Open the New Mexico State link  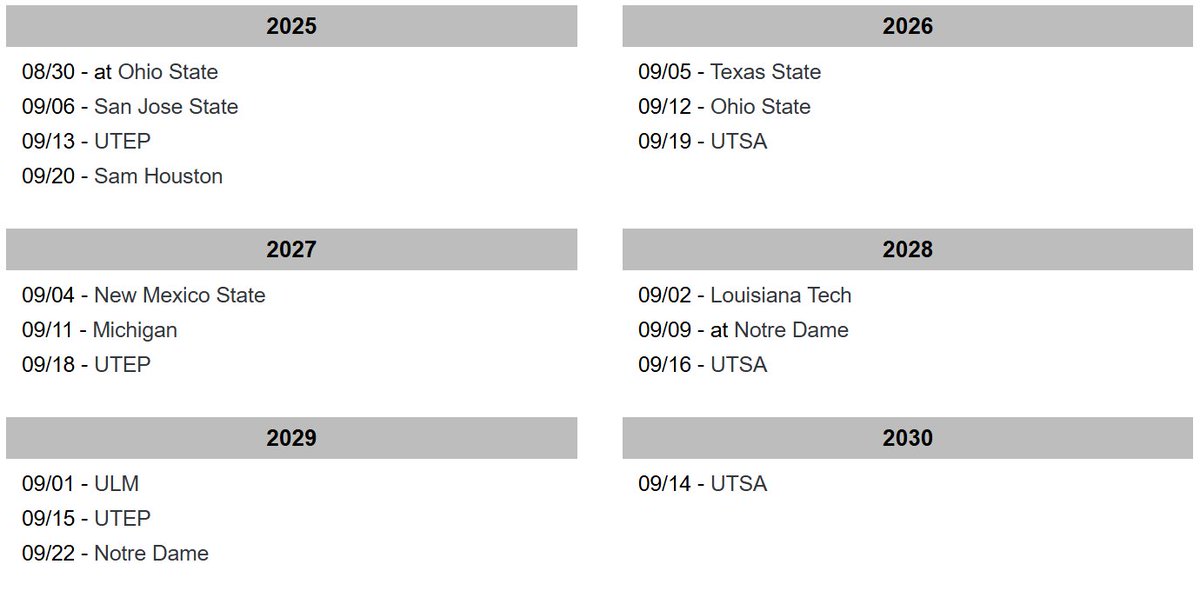pos(179,296)
